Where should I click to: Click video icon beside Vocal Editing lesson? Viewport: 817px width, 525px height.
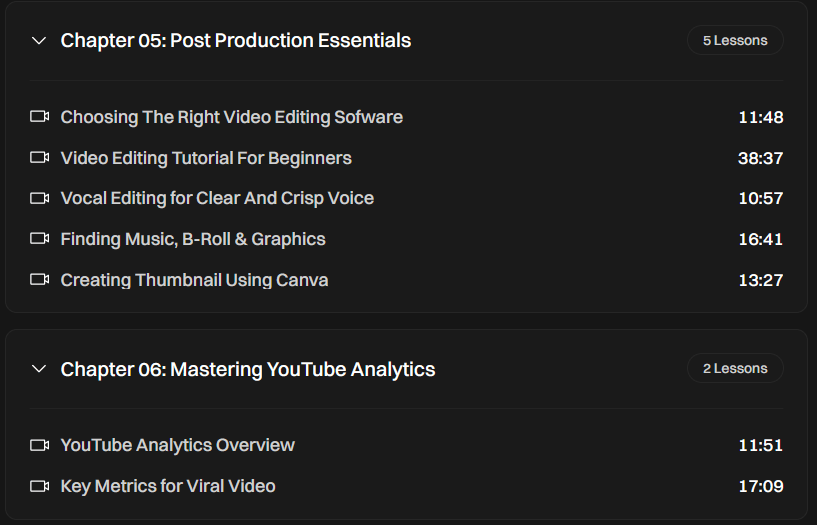click(x=40, y=199)
